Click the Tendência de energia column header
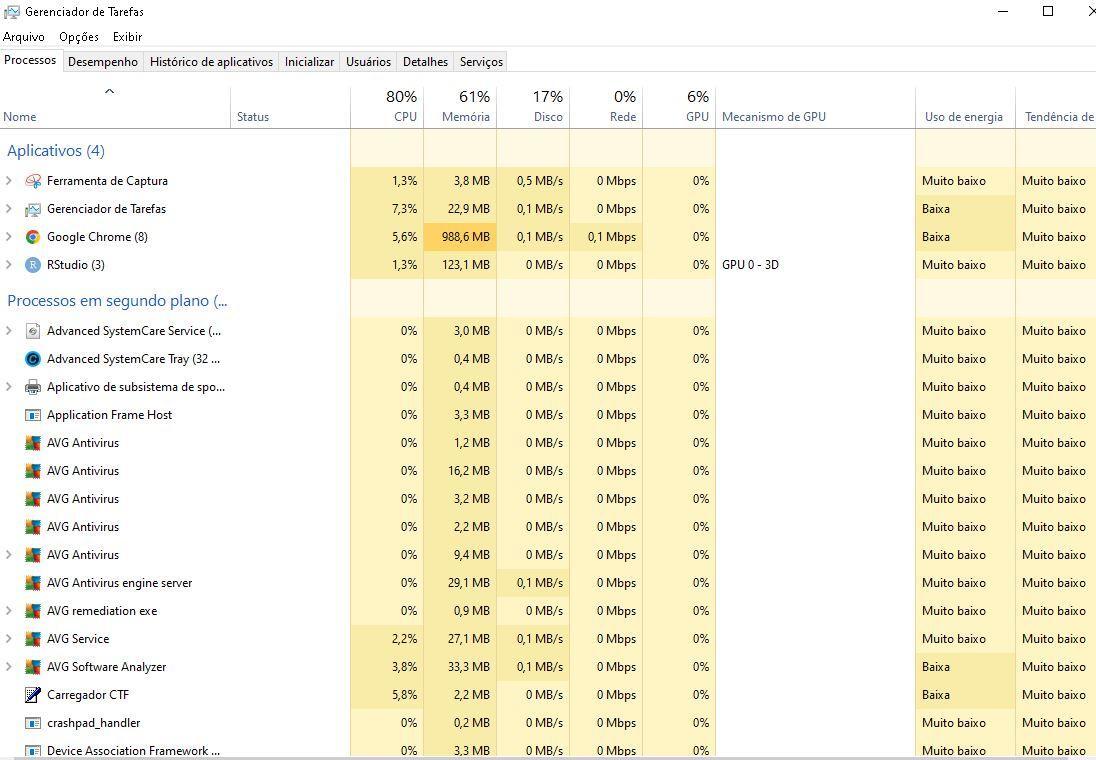The width and height of the screenshot is (1096, 760). (x=1055, y=107)
